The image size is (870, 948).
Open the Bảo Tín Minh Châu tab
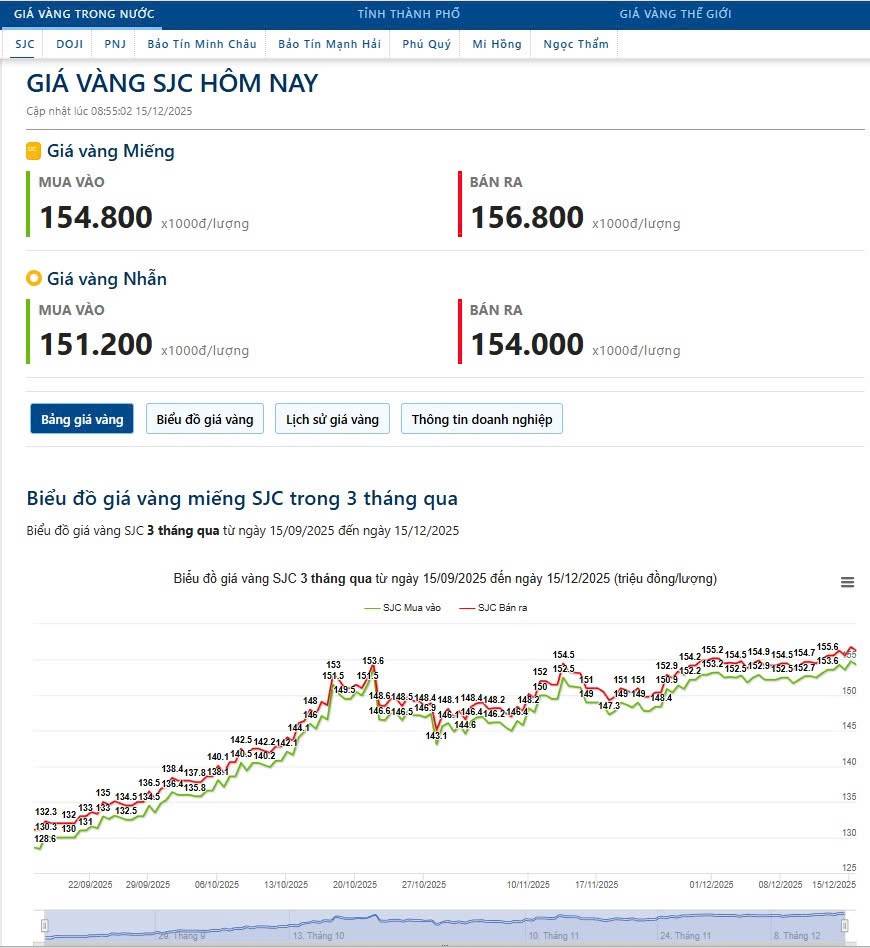[x=201, y=44]
